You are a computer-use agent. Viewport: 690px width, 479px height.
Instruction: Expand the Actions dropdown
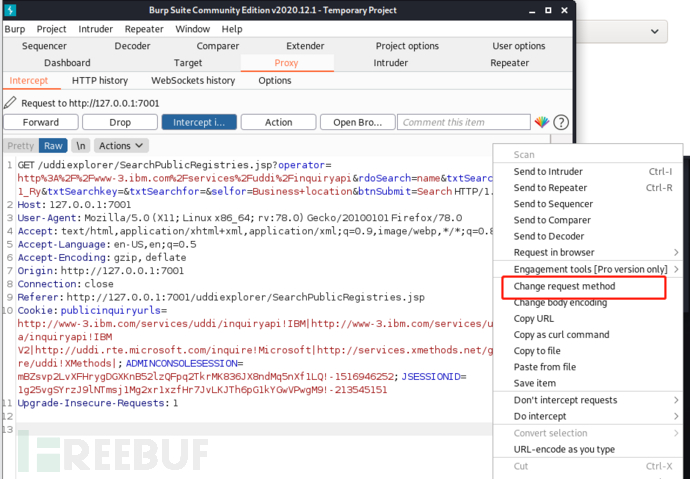tap(121, 146)
